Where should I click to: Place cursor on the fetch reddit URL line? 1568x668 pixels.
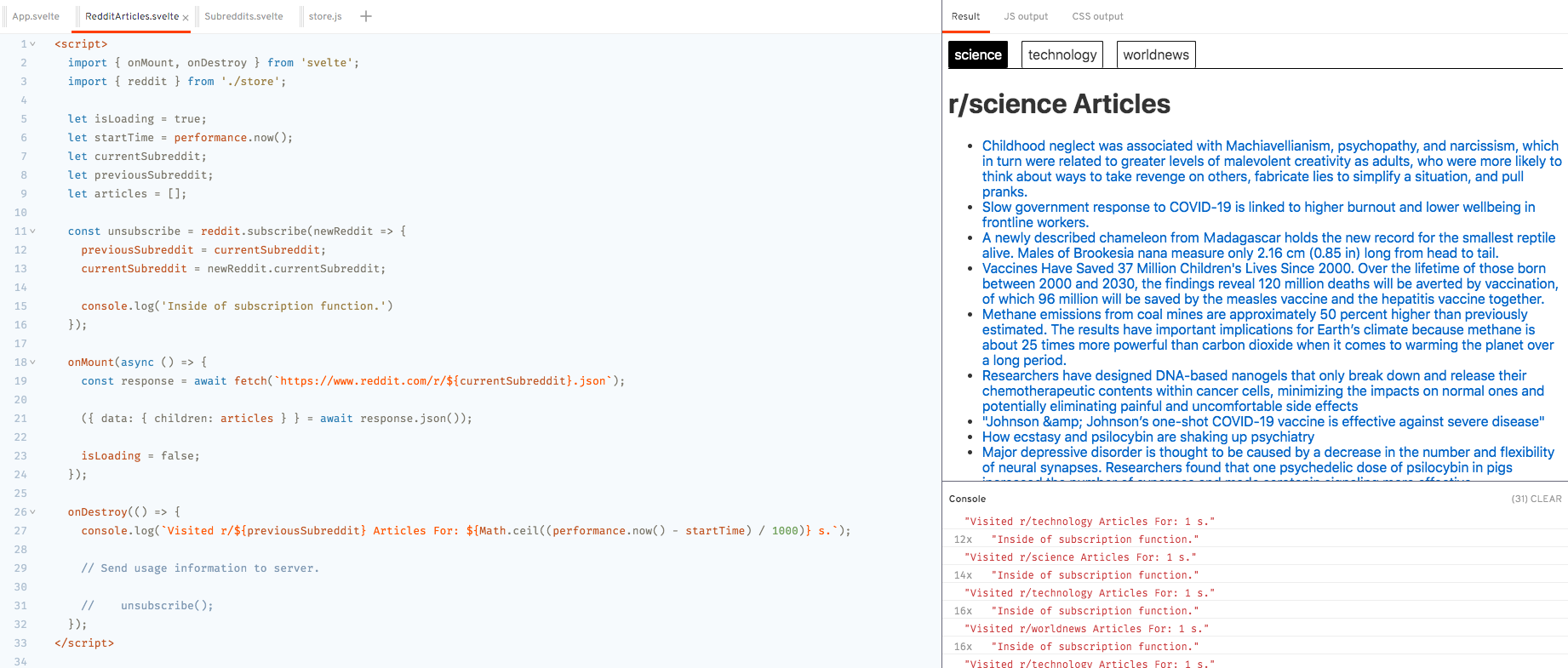click(x=353, y=381)
